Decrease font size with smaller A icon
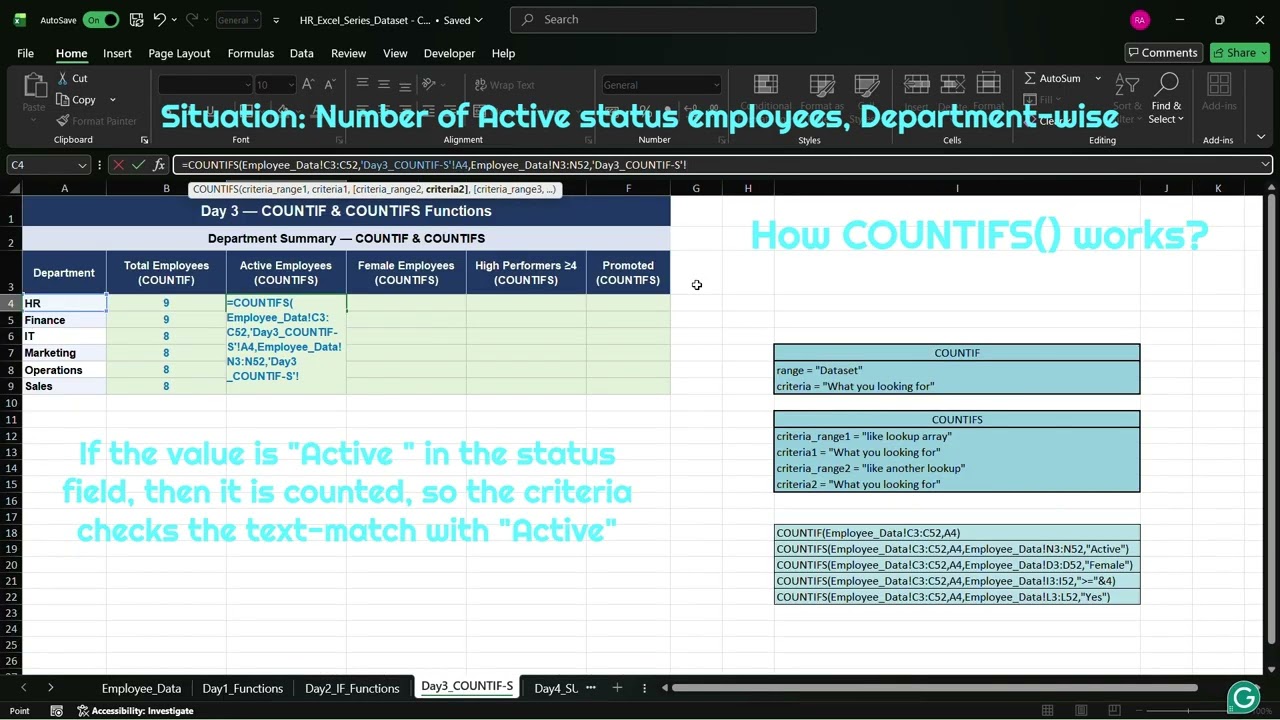The height and width of the screenshot is (720, 1280). (x=330, y=85)
